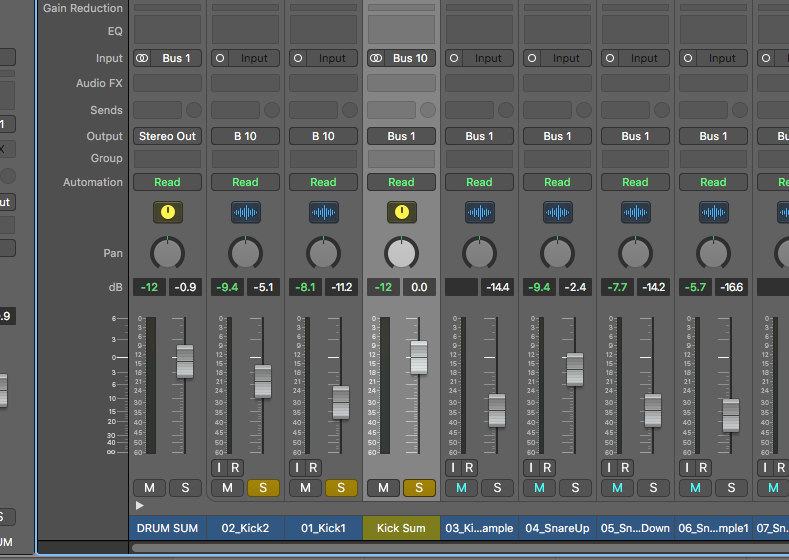Screen dimensions: 789x560
Task: Toggle mono format icon on 02_Kick2 input
Action: 220,58
